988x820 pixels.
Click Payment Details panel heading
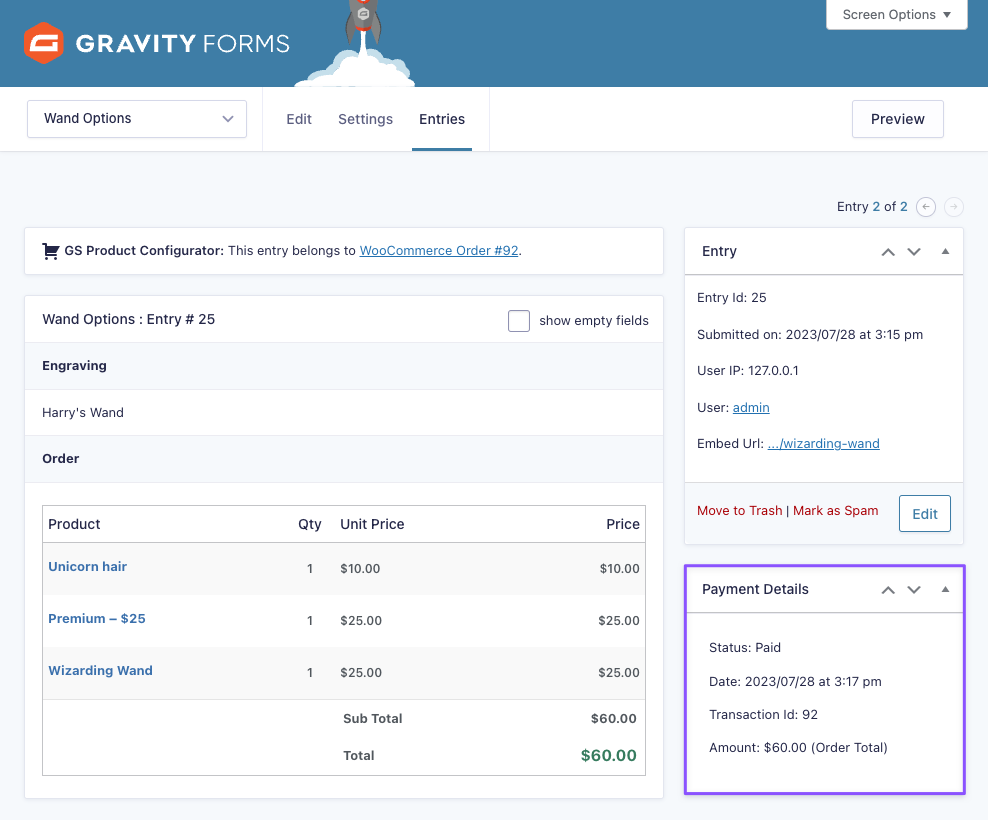[x=755, y=589]
